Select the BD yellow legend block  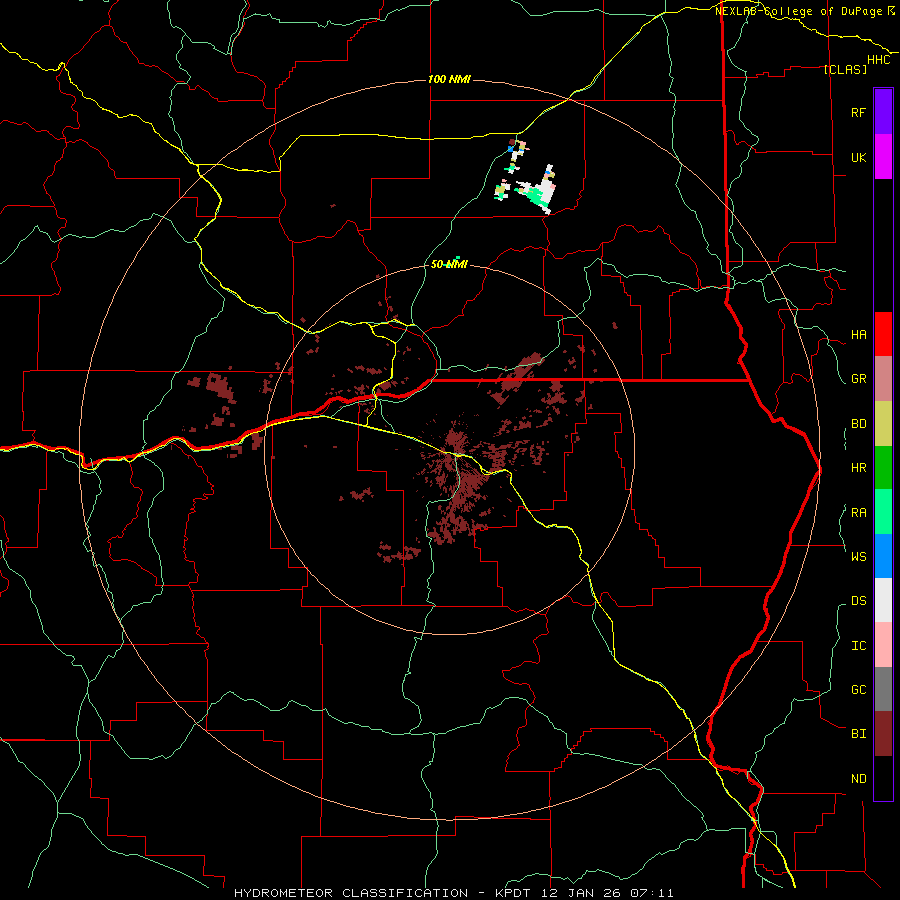tap(883, 424)
